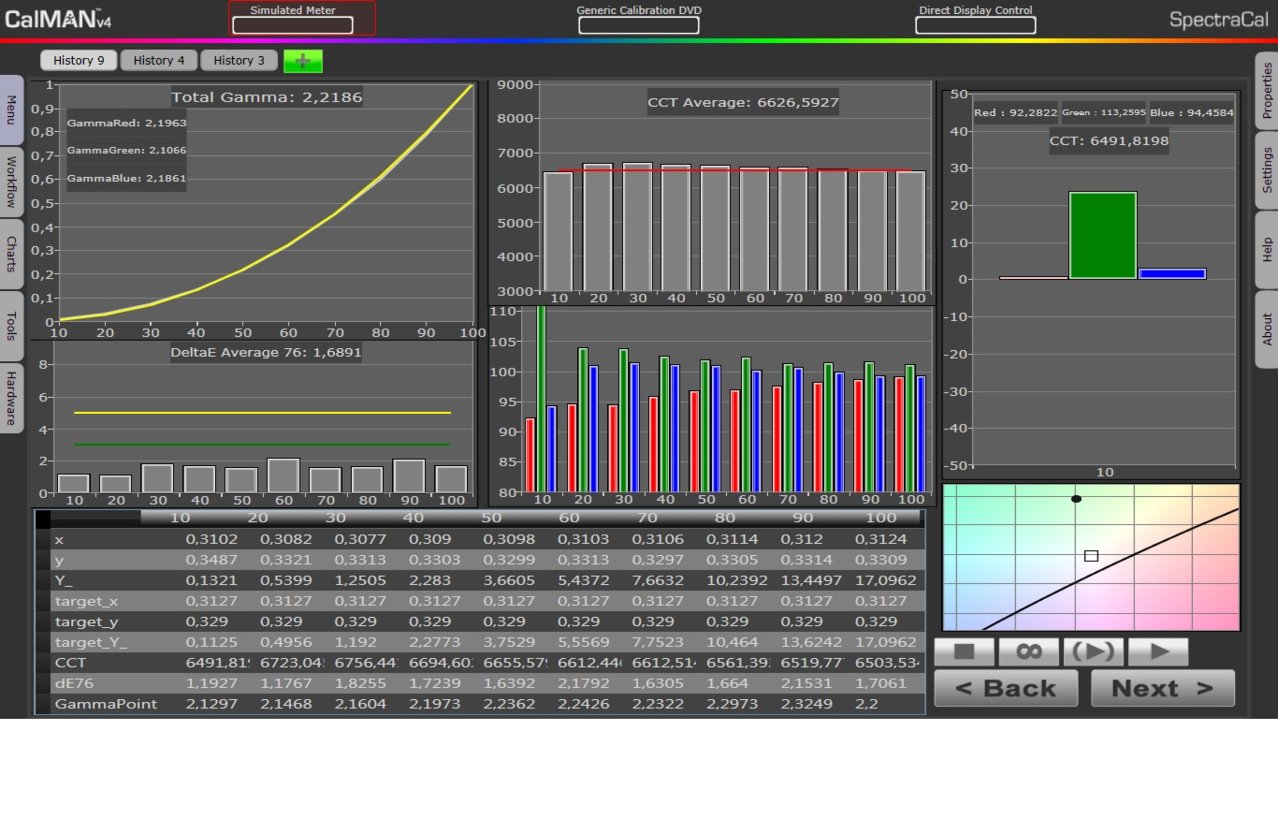Open the Menu side tab
The width and height of the screenshot is (1278, 819).
[11, 110]
